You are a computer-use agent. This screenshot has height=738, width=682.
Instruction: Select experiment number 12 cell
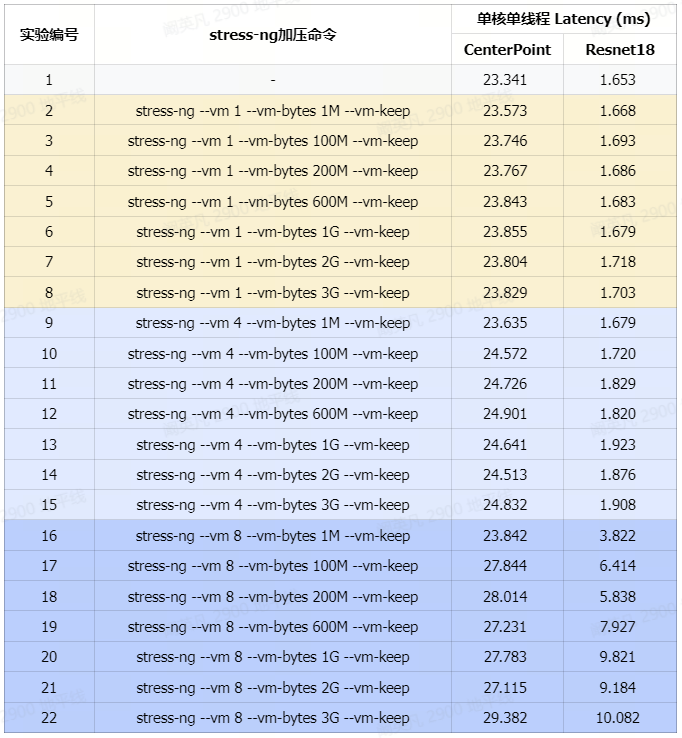pyautogui.click(x=49, y=414)
